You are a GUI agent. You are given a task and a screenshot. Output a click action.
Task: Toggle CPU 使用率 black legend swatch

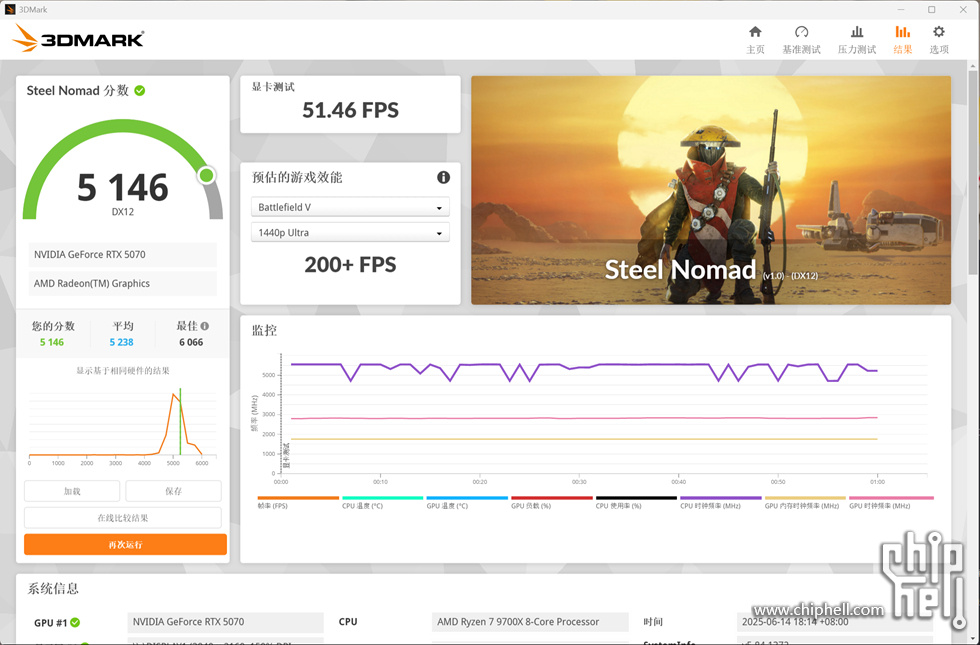pyautogui.click(x=636, y=498)
